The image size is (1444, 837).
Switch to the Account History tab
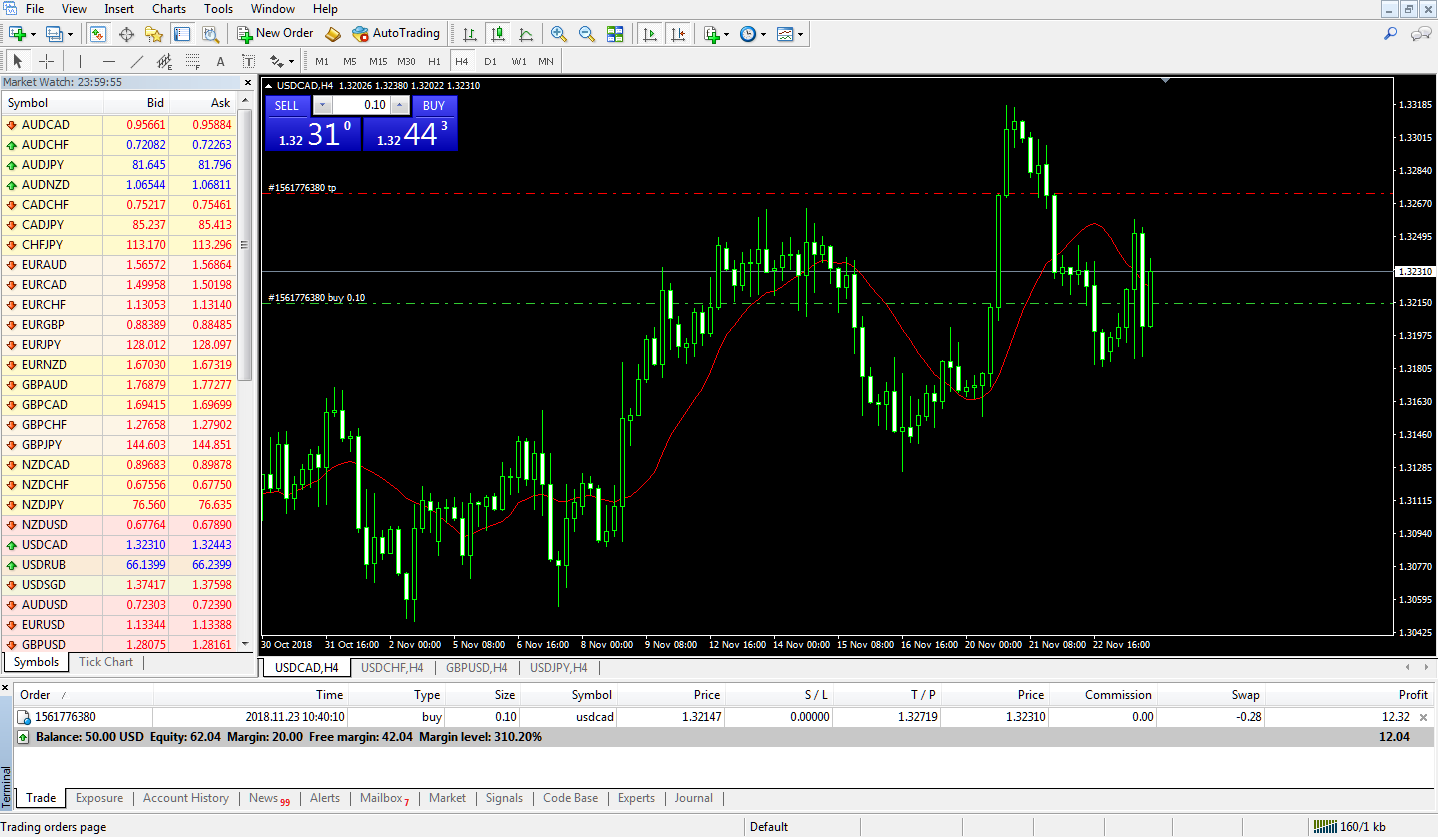coord(185,798)
